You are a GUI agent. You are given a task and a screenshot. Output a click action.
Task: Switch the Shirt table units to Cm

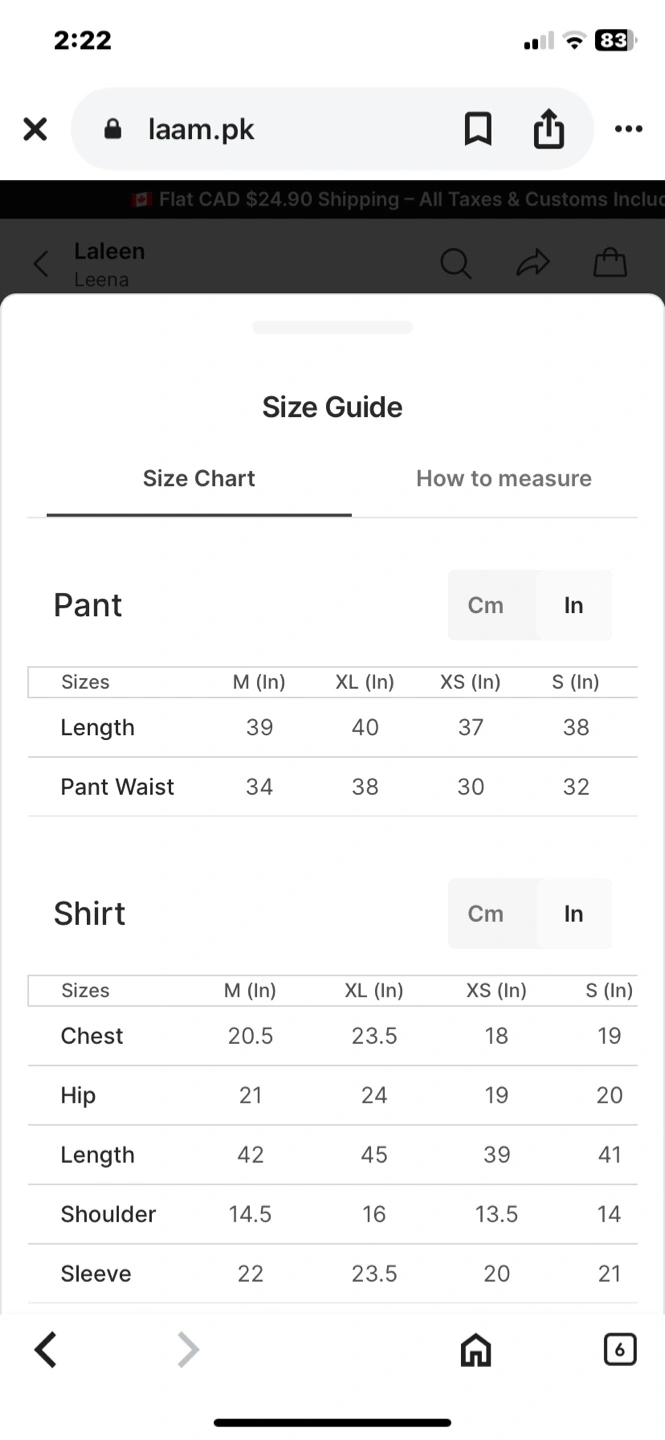pos(486,913)
